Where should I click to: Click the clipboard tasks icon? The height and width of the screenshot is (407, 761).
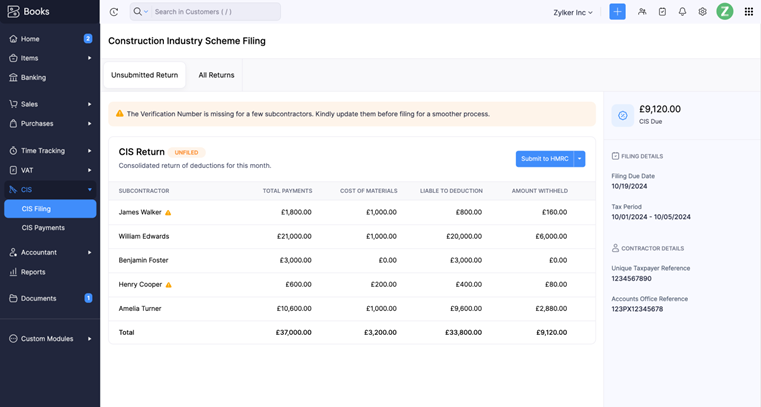pos(662,12)
